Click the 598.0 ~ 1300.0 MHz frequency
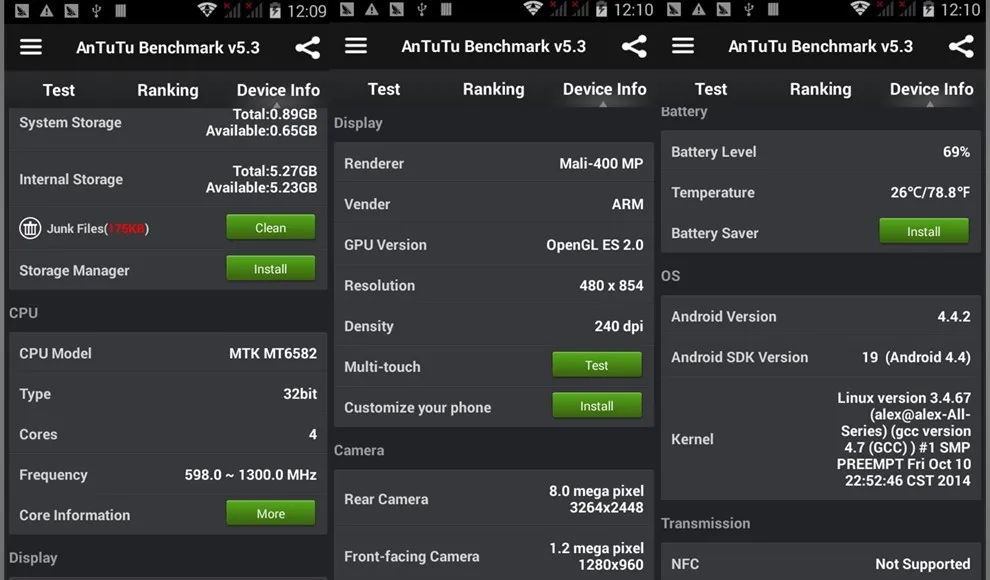Viewport: 990px width, 580px height. [x=251, y=475]
